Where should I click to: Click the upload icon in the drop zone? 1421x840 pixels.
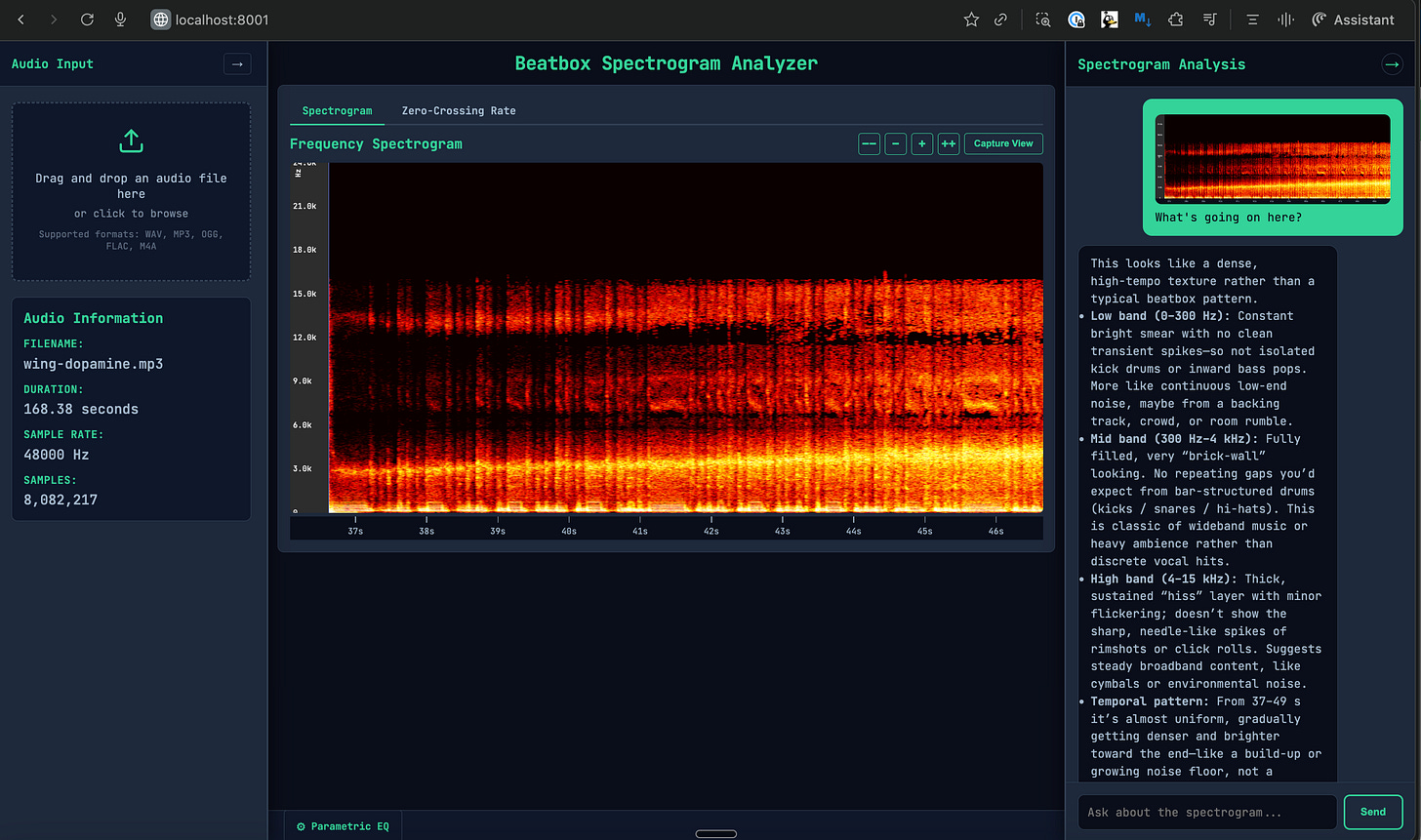[131, 141]
